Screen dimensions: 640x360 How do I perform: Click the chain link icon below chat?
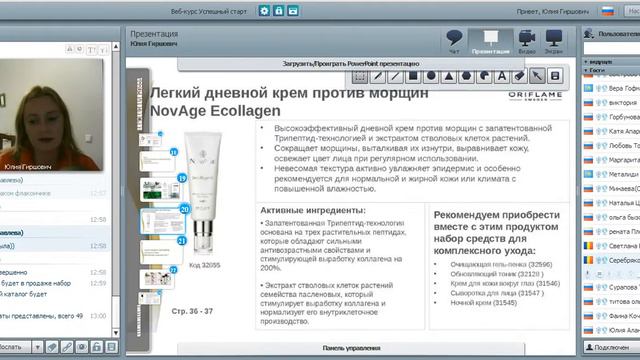pyautogui.click(x=67, y=347)
